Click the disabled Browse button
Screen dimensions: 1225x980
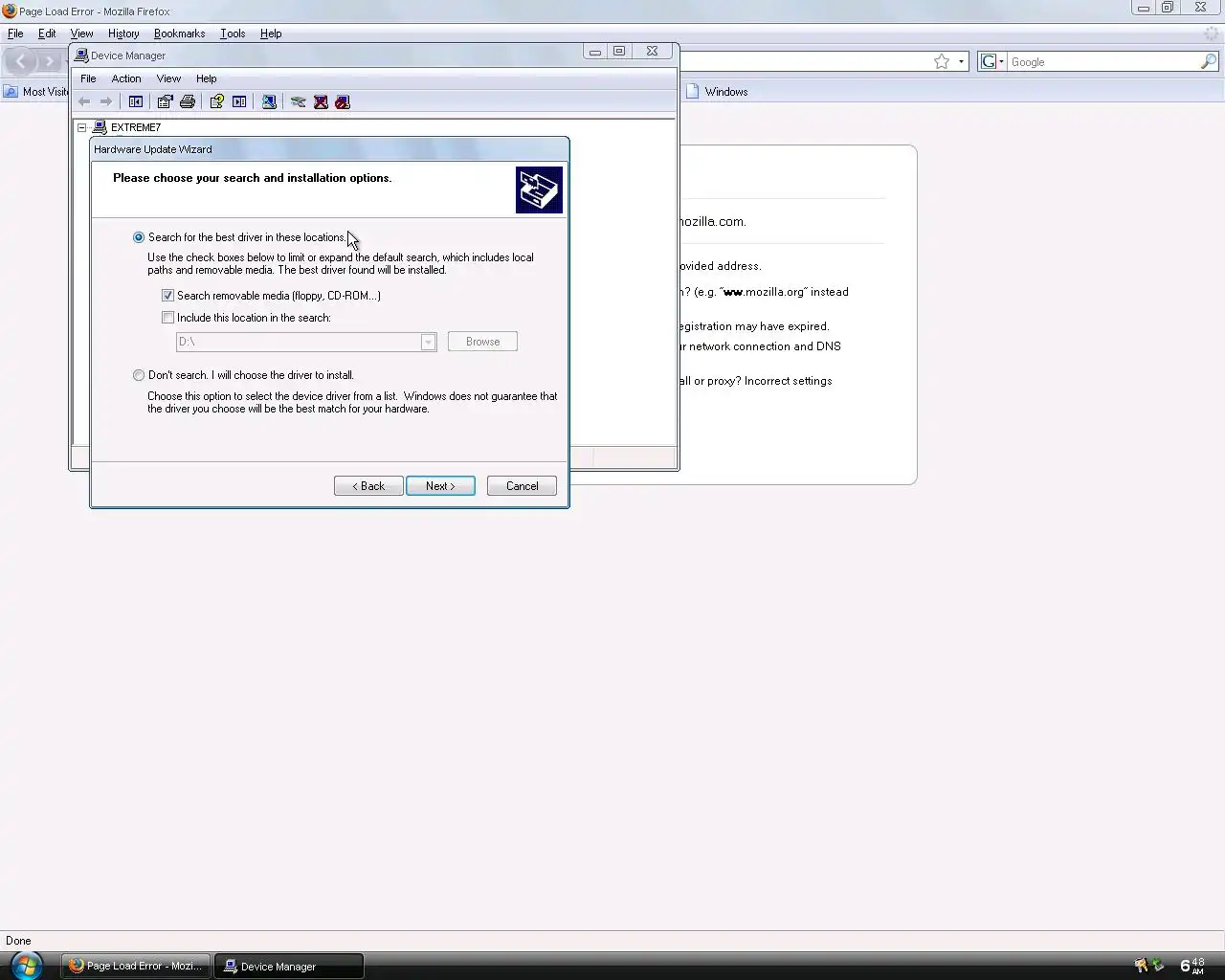[x=482, y=342]
